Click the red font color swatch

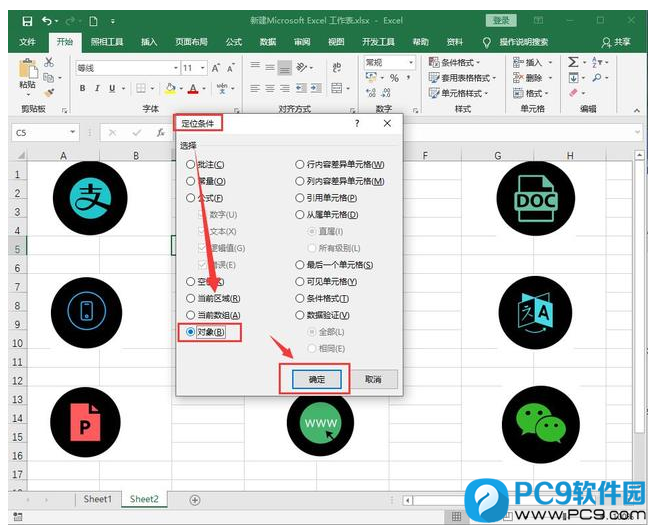point(193,88)
